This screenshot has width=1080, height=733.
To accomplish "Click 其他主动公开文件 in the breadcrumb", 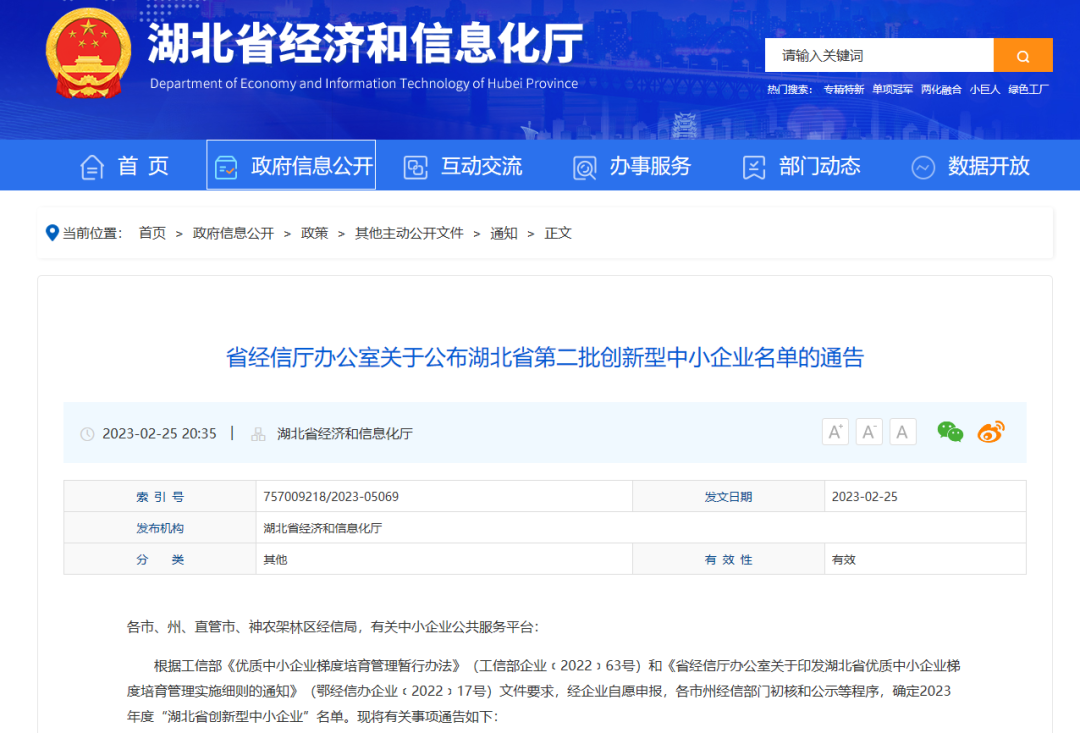I will point(409,233).
